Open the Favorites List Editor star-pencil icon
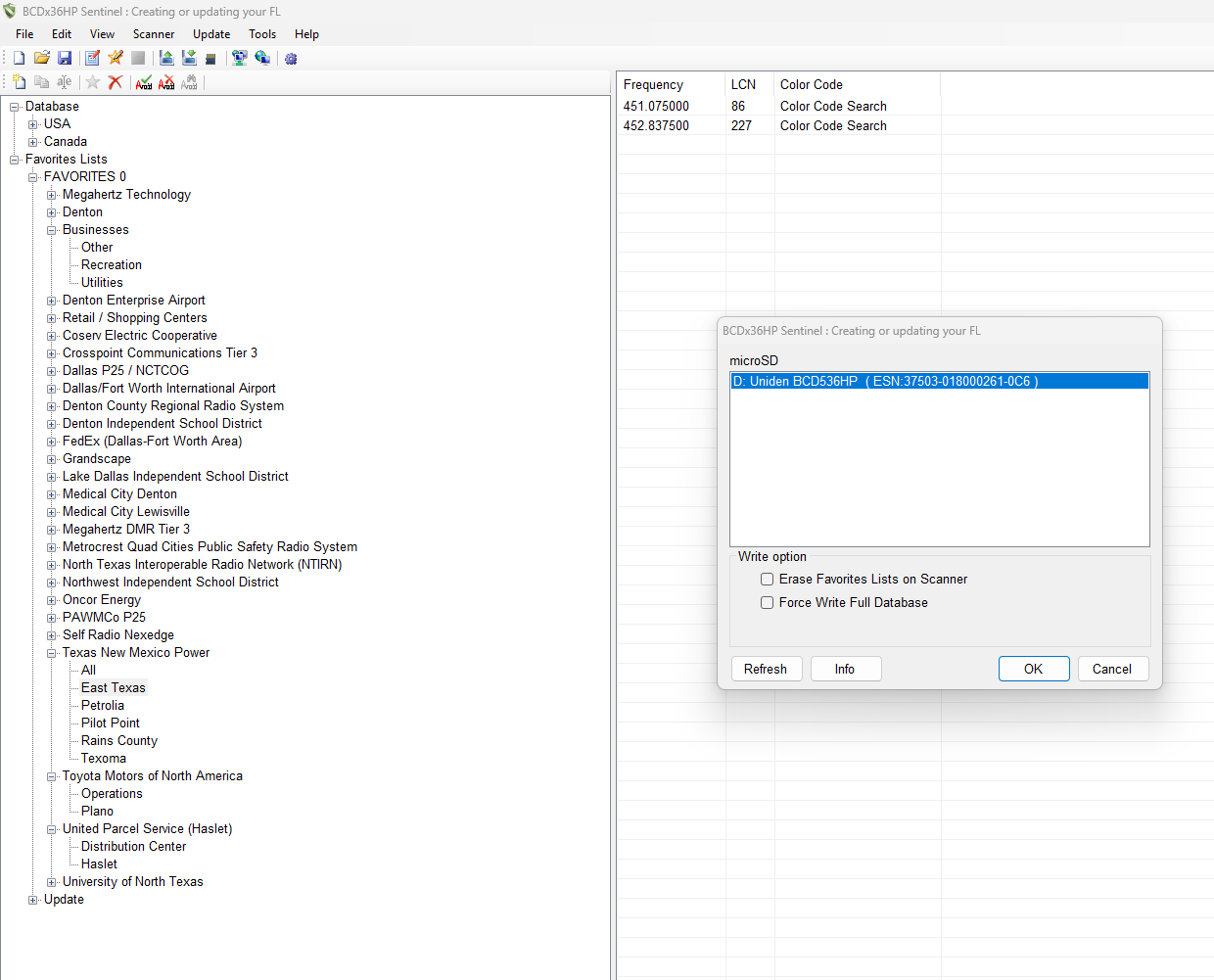 pos(116,58)
